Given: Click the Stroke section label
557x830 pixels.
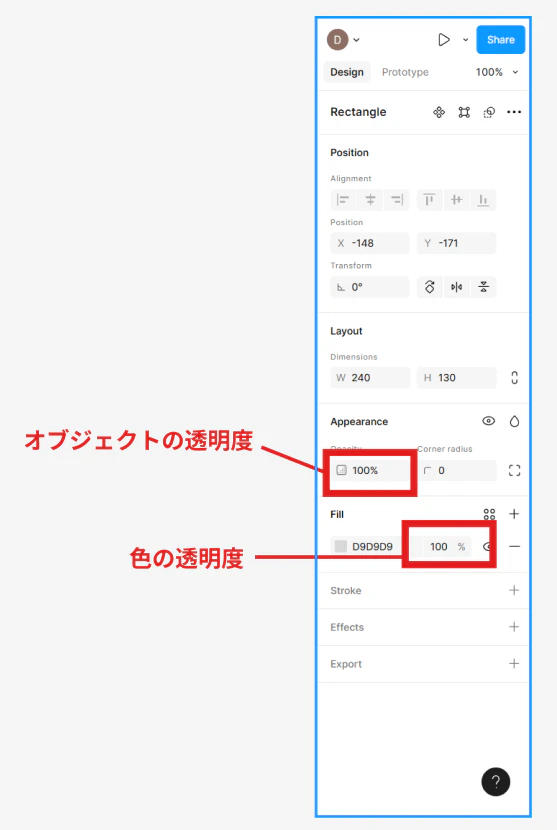Looking at the screenshot, I should pos(346,591).
